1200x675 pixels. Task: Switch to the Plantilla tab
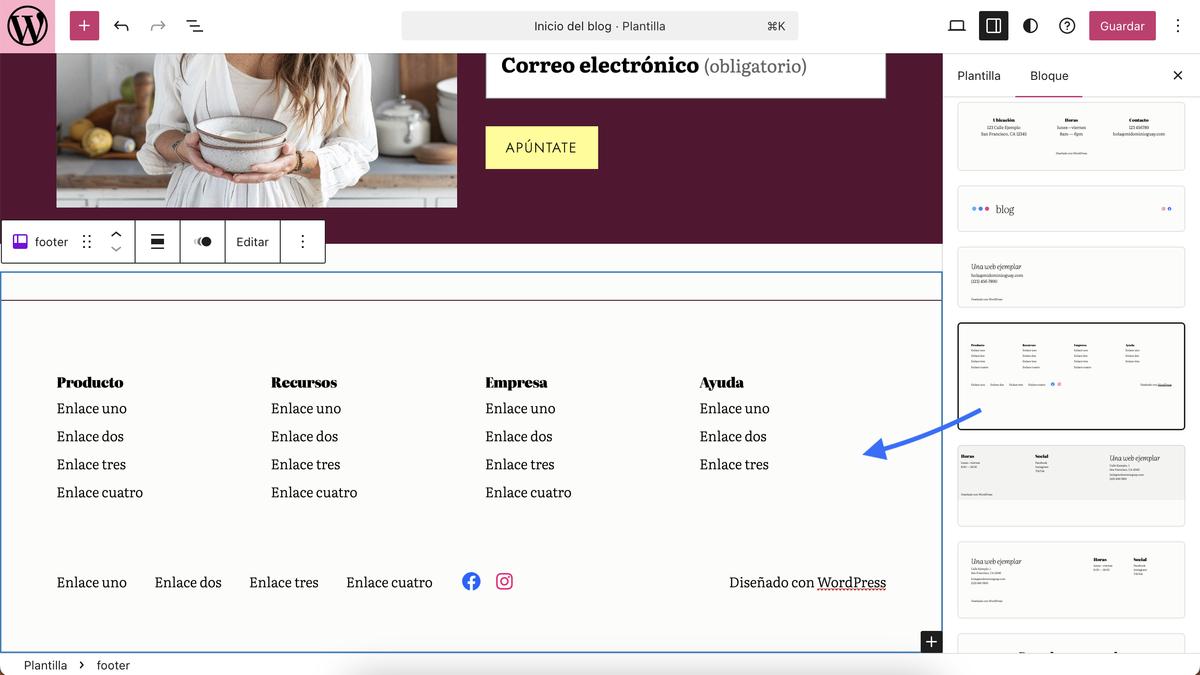coord(978,75)
